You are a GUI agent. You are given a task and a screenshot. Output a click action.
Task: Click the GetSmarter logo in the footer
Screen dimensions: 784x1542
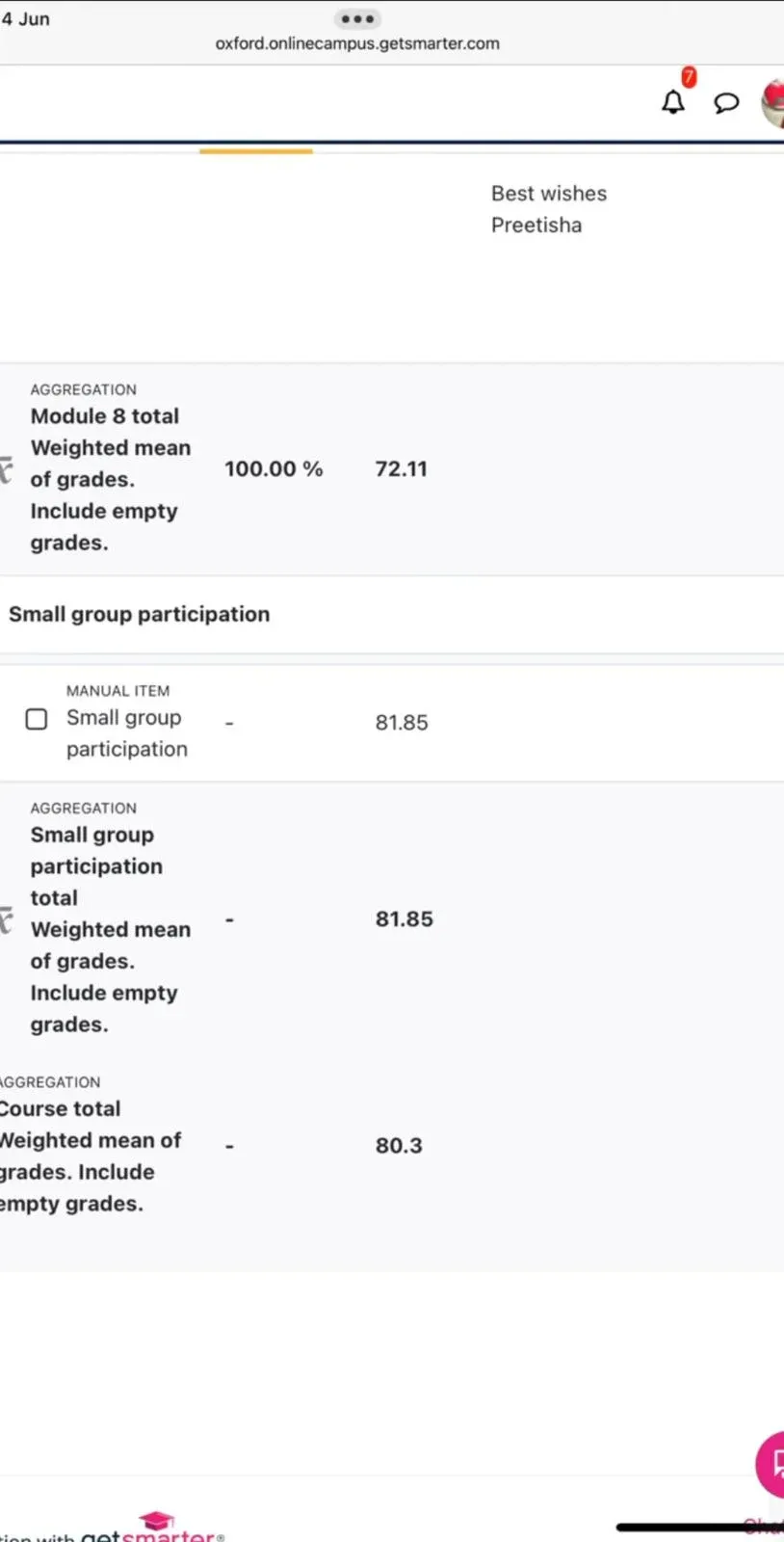[152, 1529]
